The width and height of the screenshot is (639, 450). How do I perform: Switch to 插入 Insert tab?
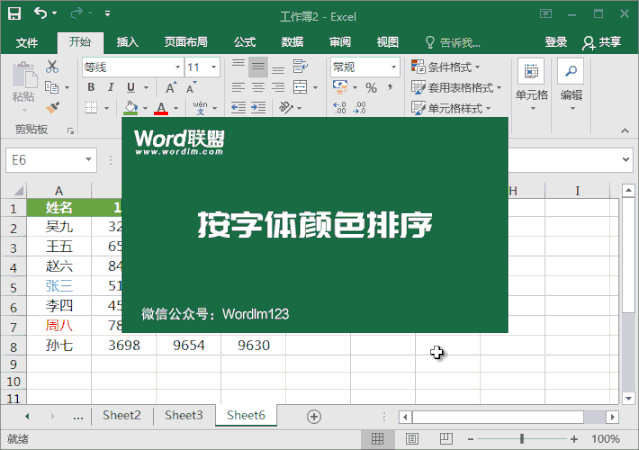tap(128, 42)
